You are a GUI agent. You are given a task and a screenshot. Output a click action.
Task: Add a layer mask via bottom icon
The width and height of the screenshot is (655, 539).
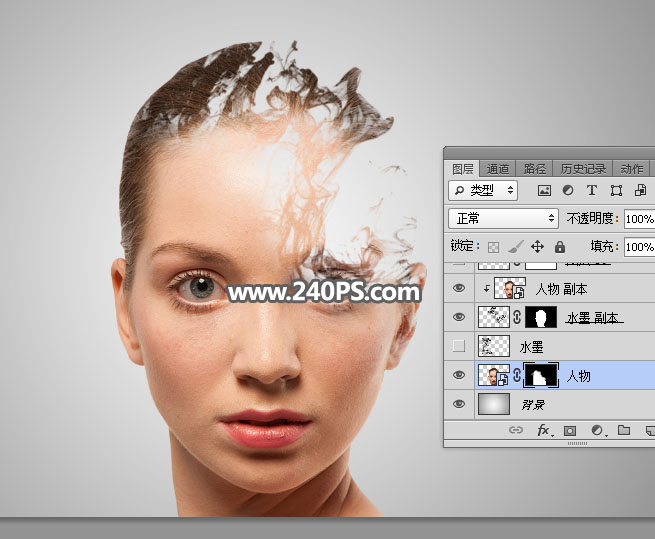[570, 430]
